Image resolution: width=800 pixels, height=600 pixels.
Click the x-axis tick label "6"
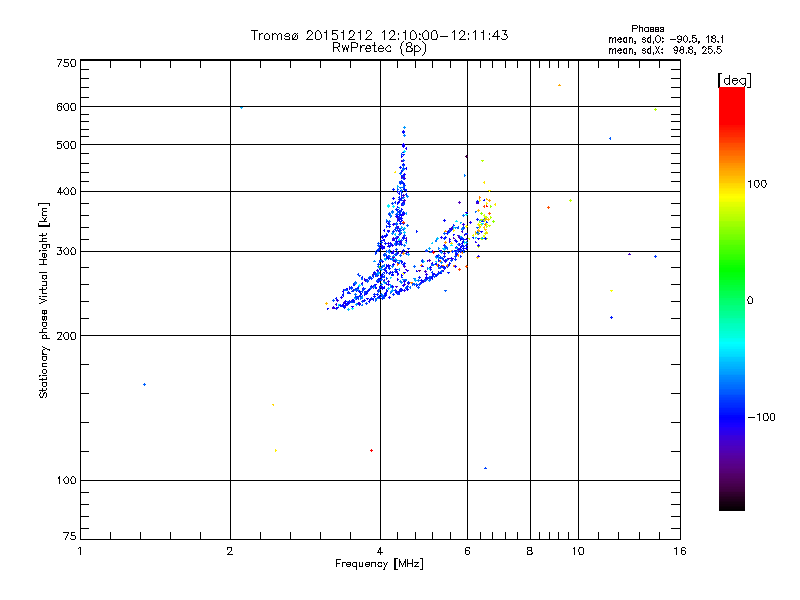pyautogui.click(x=467, y=551)
